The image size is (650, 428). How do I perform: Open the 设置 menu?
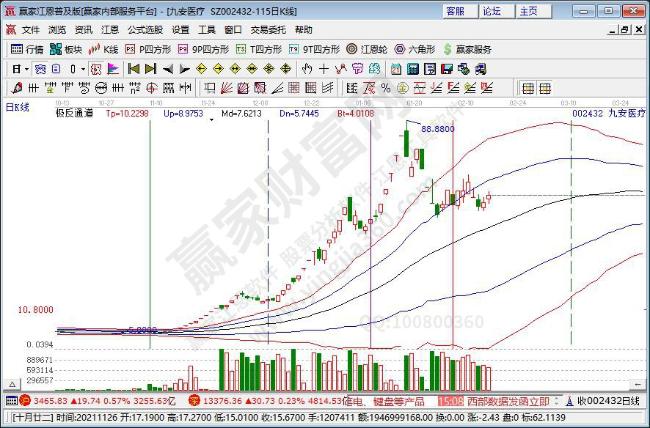pyautogui.click(x=180, y=30)
